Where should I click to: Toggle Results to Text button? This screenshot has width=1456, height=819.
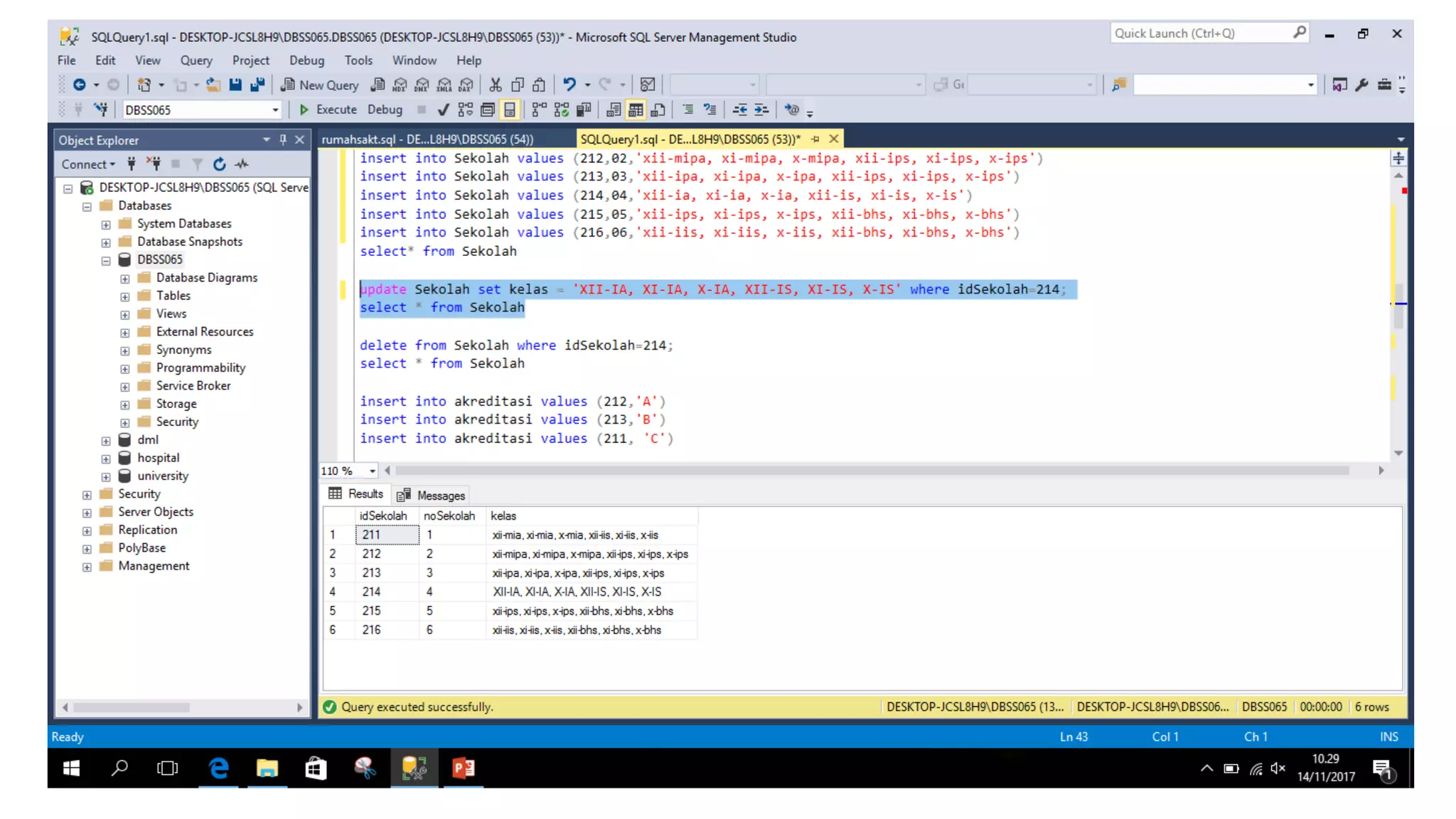click(614, 109)
